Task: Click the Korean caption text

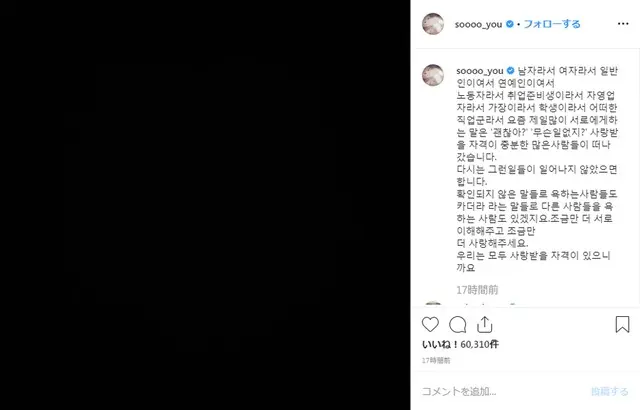Action: tap(537, 169)
